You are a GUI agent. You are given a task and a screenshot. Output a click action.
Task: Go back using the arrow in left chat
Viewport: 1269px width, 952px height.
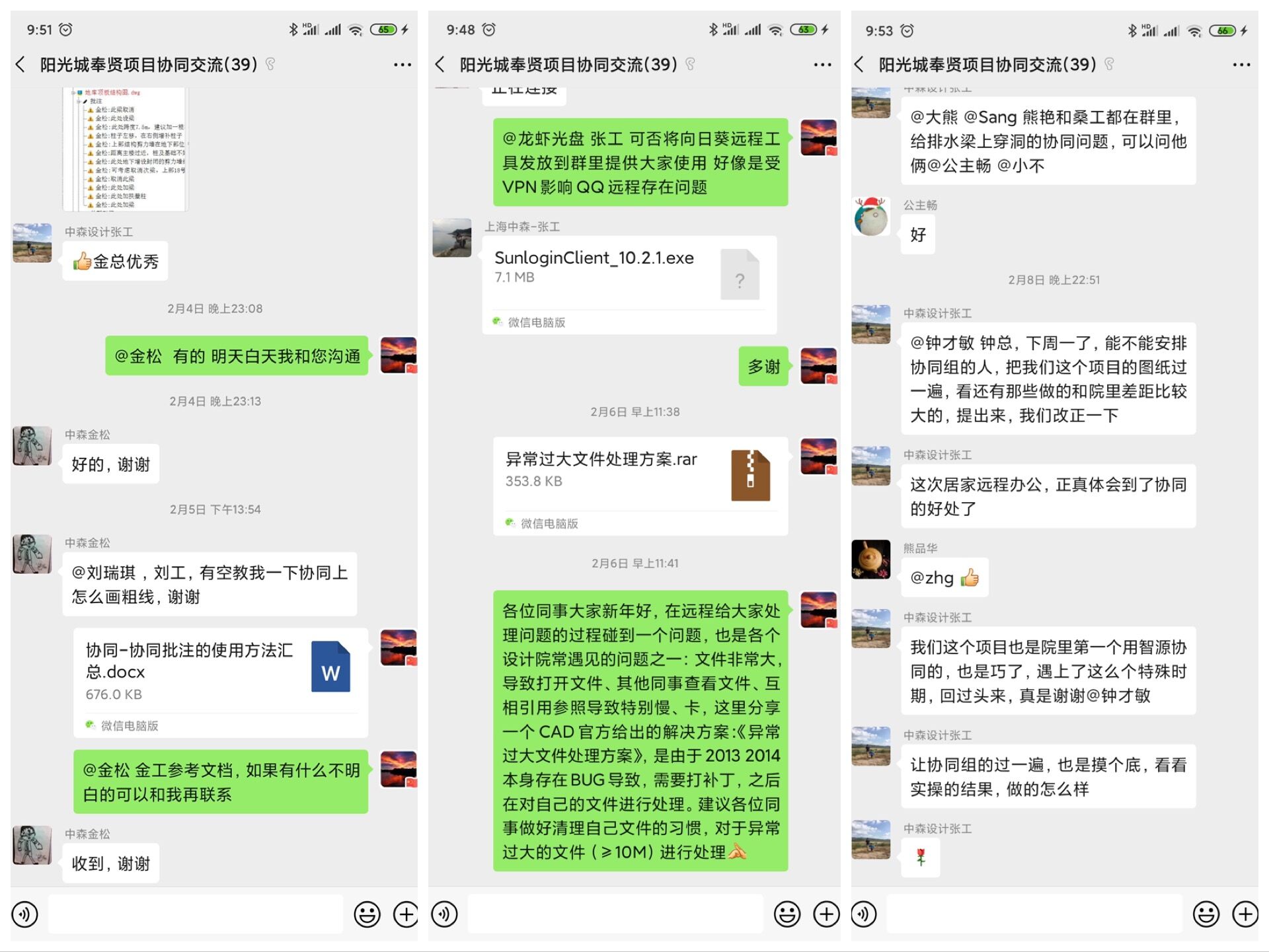coord(20,64)
